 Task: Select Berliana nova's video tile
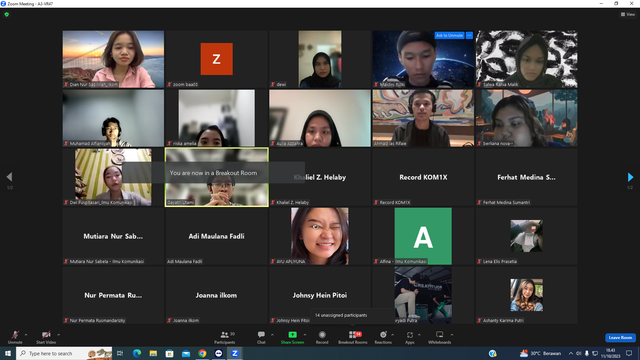pos(527,118)
